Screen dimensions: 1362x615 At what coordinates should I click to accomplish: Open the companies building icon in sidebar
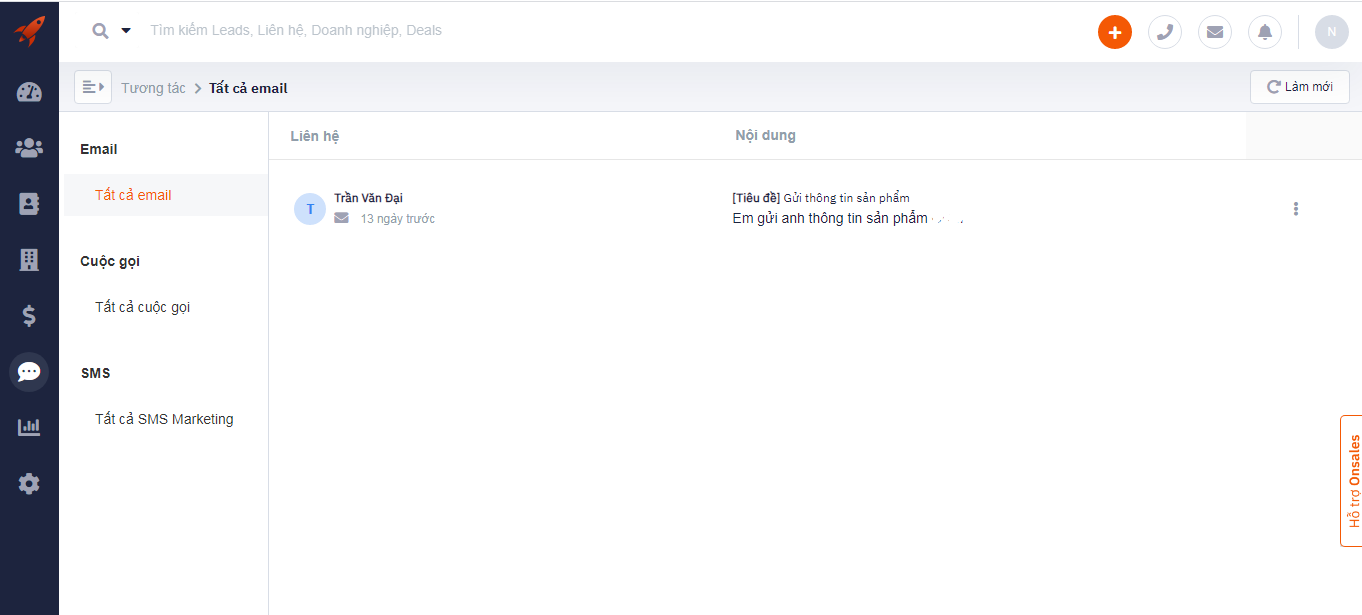click(x=29, y=260)
